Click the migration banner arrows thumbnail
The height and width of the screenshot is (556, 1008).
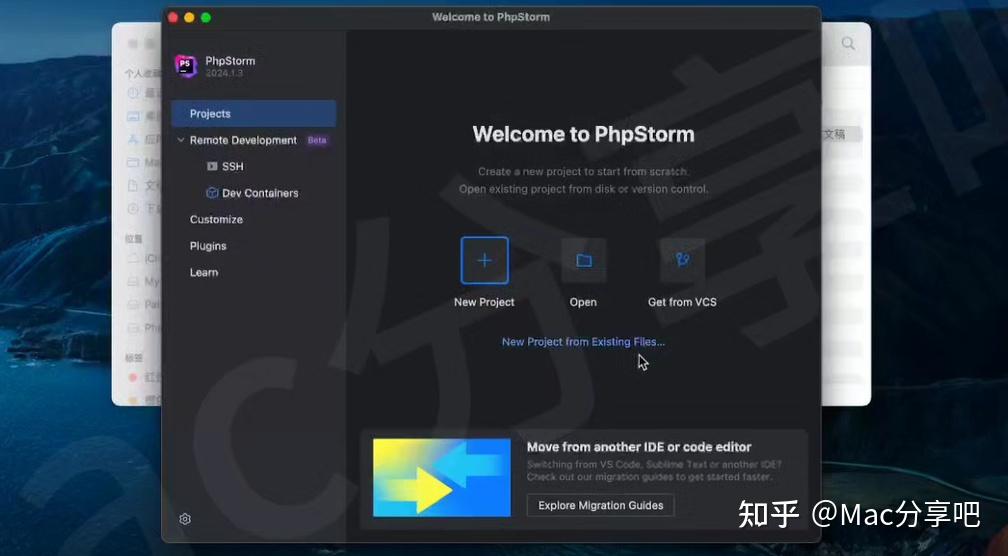(442, 478)
